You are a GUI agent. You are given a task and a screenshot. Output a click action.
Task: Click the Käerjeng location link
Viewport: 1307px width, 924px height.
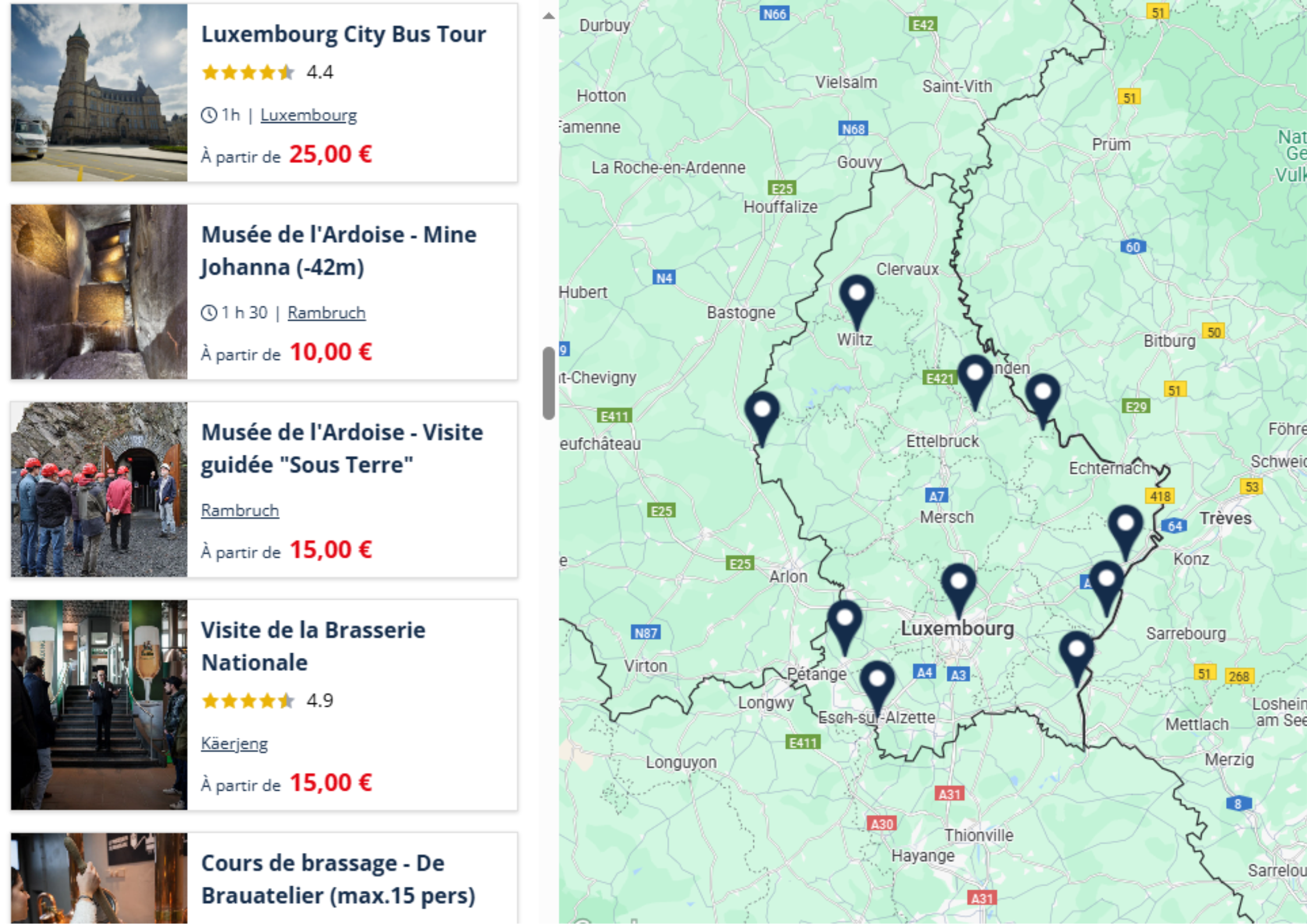234,744
